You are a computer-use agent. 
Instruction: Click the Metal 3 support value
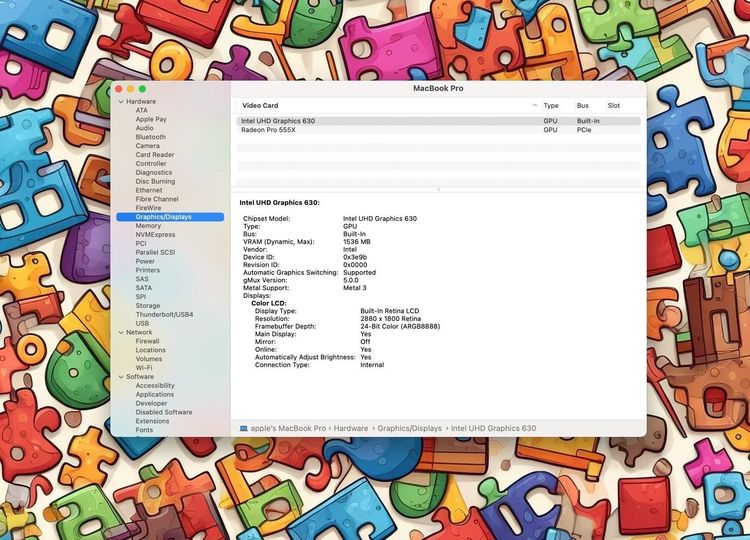click(x=355, y=288)
